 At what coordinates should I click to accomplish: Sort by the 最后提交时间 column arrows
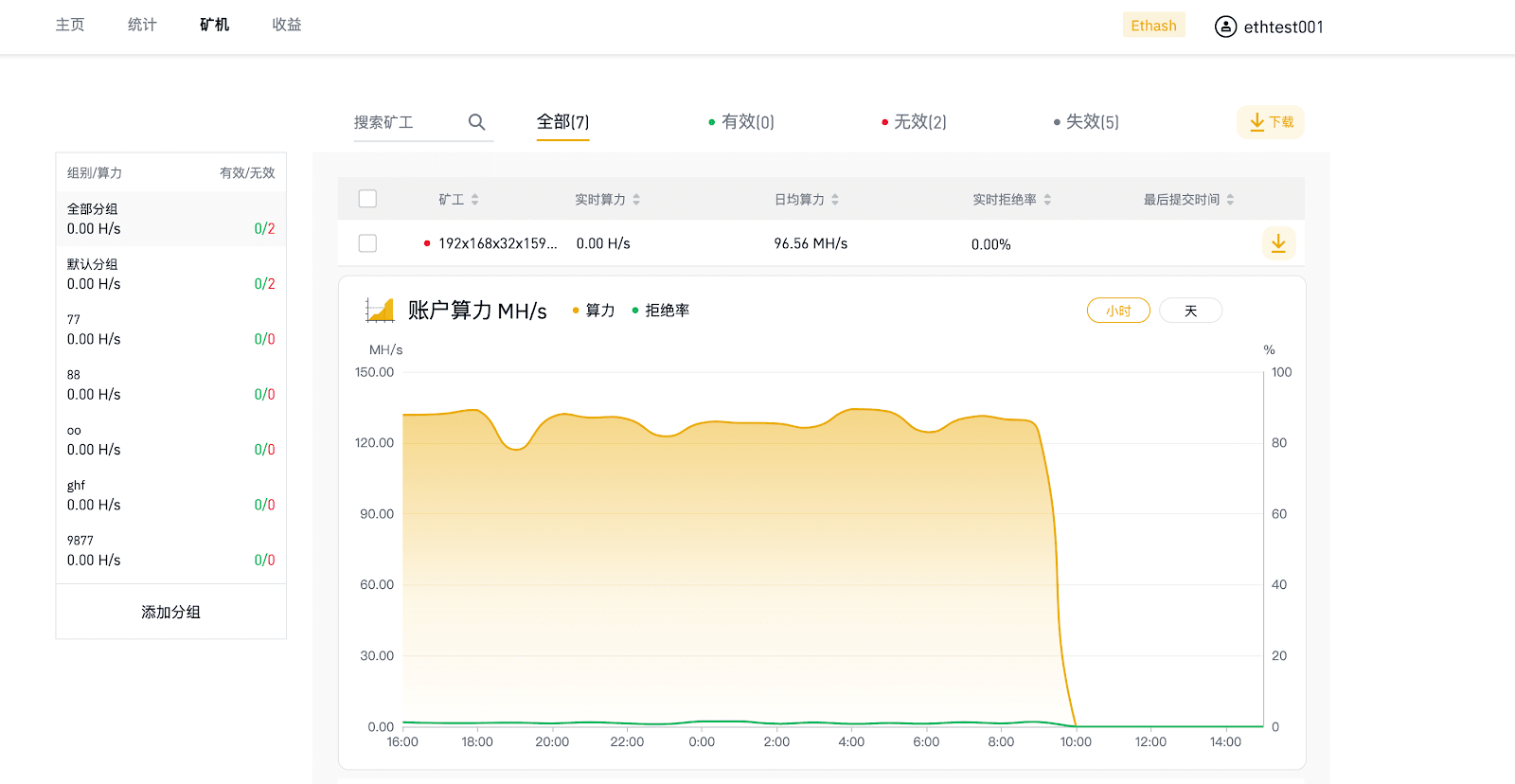[1230, 200]
